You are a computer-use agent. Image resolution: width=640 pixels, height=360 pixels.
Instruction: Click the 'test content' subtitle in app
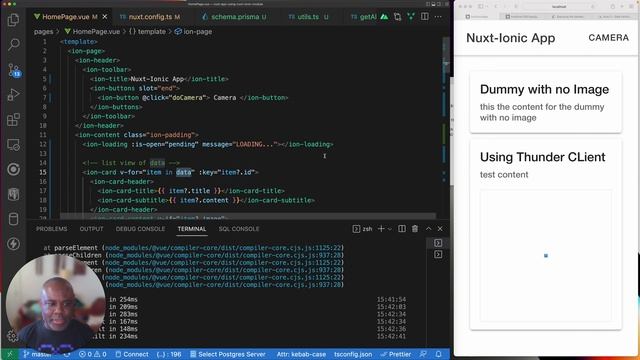tap(504, 175)
